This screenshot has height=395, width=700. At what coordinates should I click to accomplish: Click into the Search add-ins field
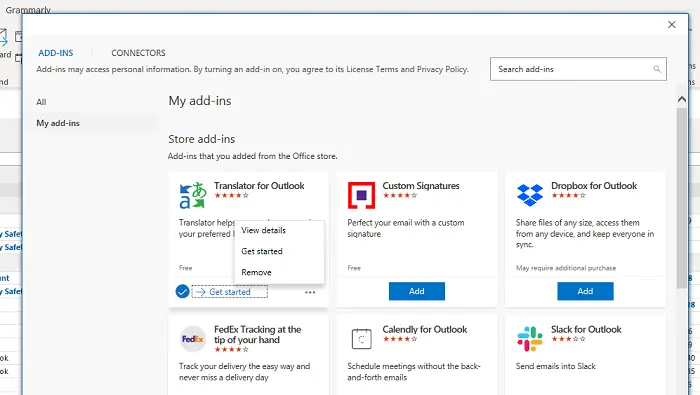tap(578, 69)
